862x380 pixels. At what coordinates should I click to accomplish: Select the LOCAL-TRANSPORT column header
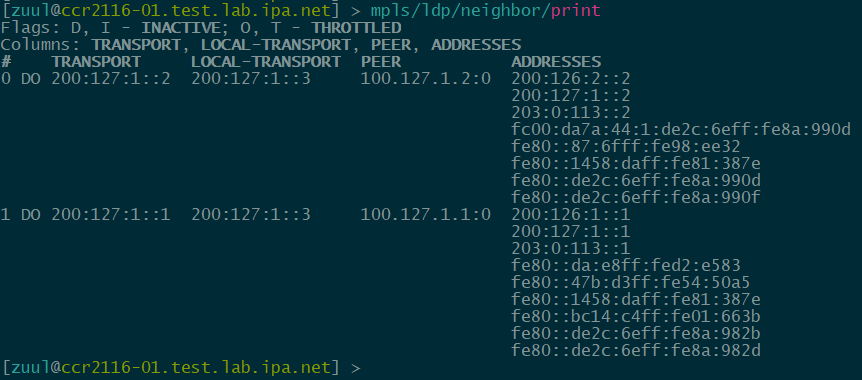click(266, 62)
